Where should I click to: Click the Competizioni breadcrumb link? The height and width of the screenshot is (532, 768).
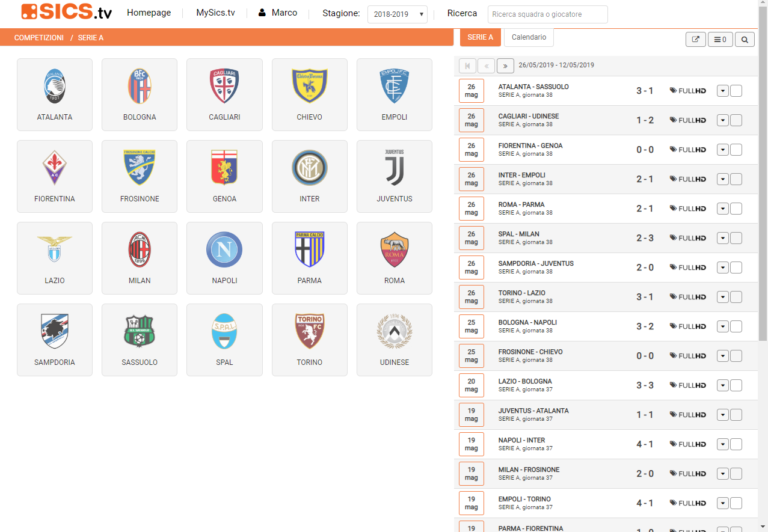39,37
